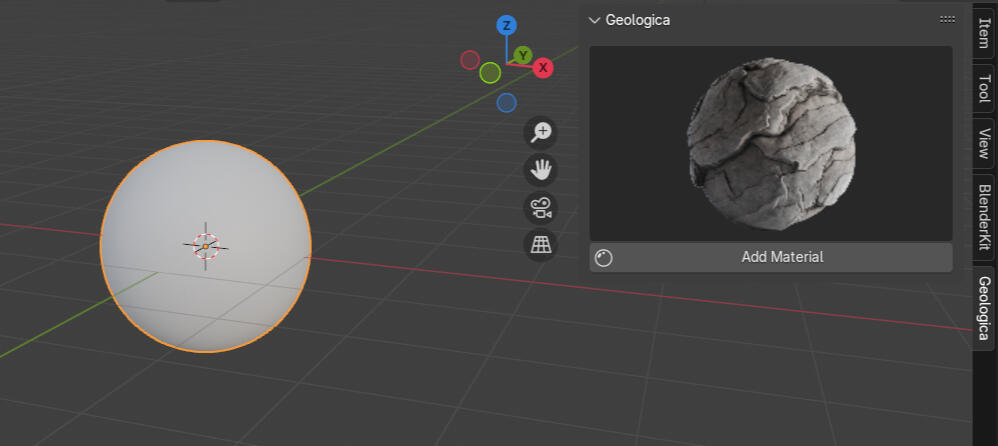Click the zoom magnifier viewport icon
This screenshot has width=998, height=446.
(x=541, y=132)
